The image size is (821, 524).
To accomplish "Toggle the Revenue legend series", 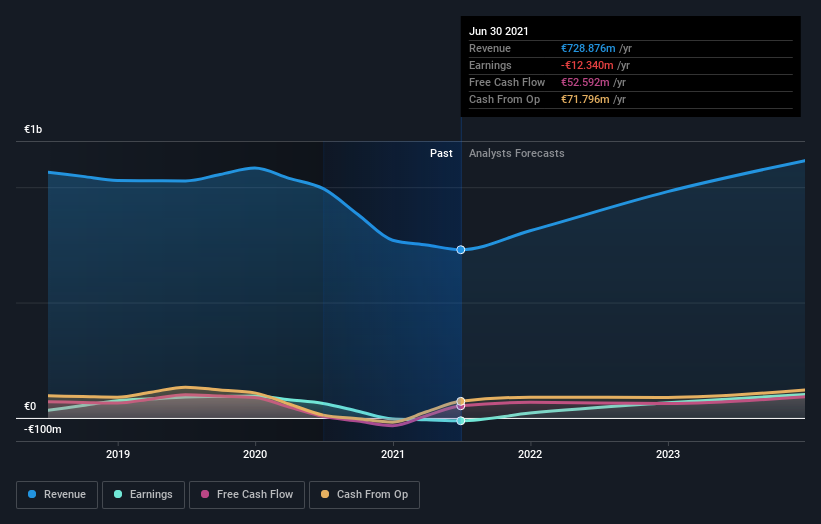I will coord(57,495).
